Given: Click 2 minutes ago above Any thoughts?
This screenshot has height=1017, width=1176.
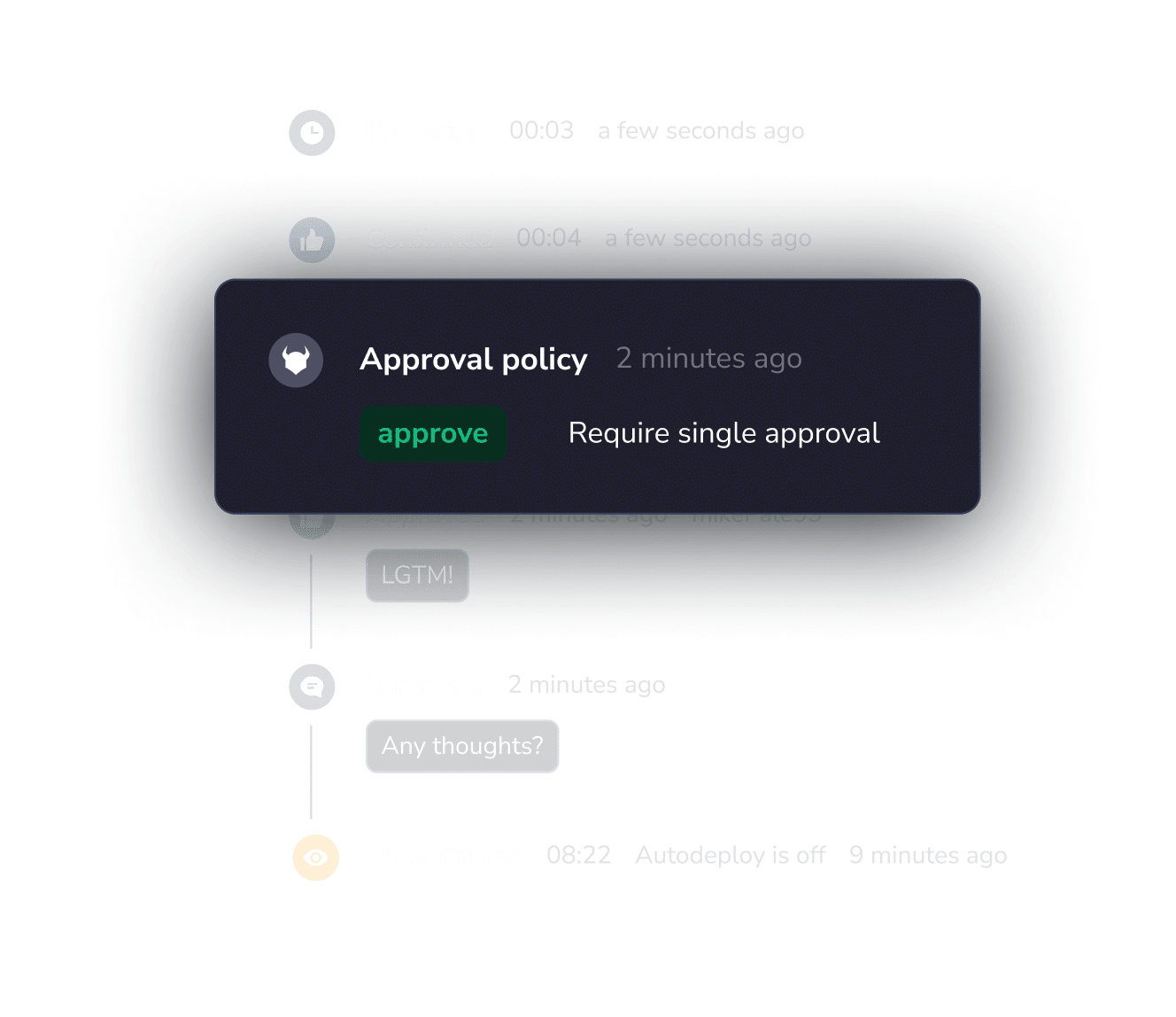Looking at the screenshot, I should (x=587, y=685).
